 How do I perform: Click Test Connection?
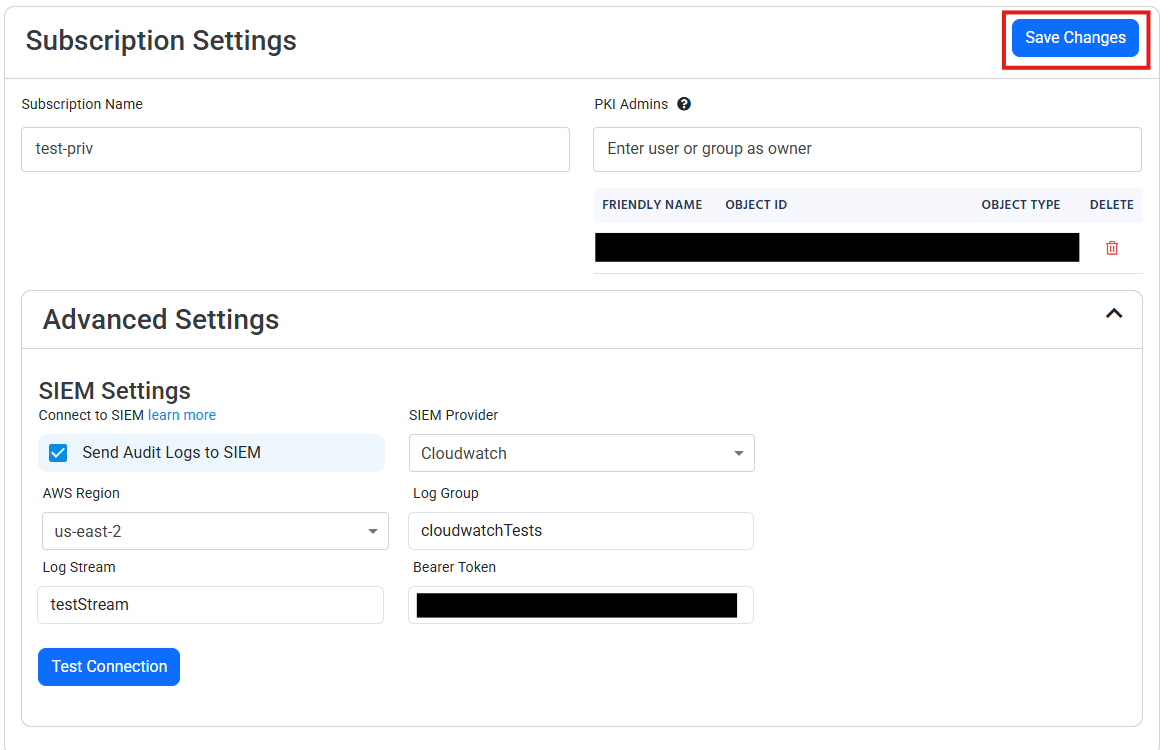108,666
